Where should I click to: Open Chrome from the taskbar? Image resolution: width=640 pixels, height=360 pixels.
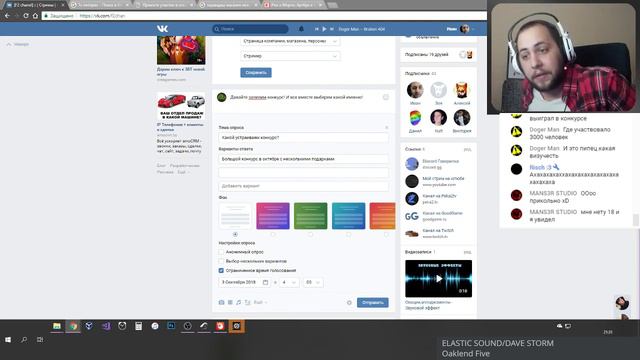[x=73, y=326]
